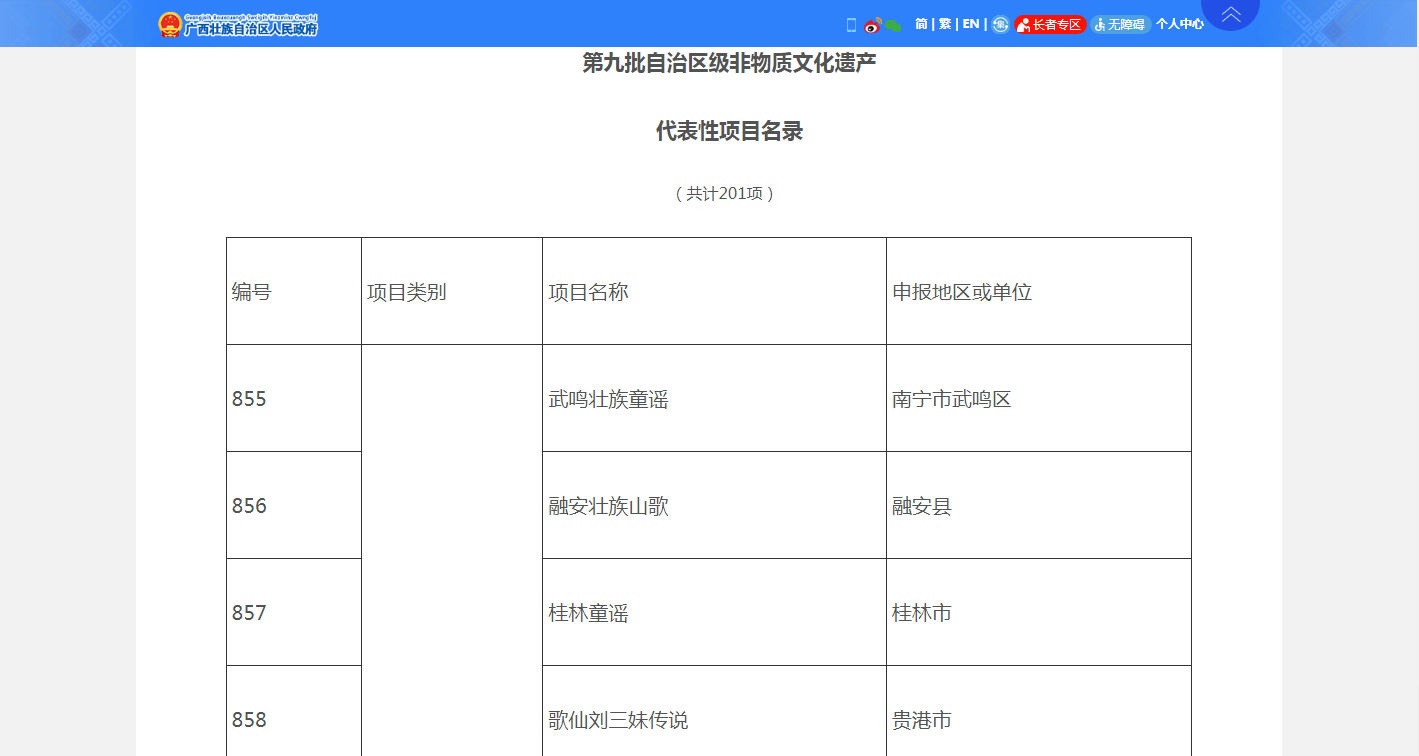Click heading 代表性项目名录
The image size is (1419, 756).
[730, 131]
